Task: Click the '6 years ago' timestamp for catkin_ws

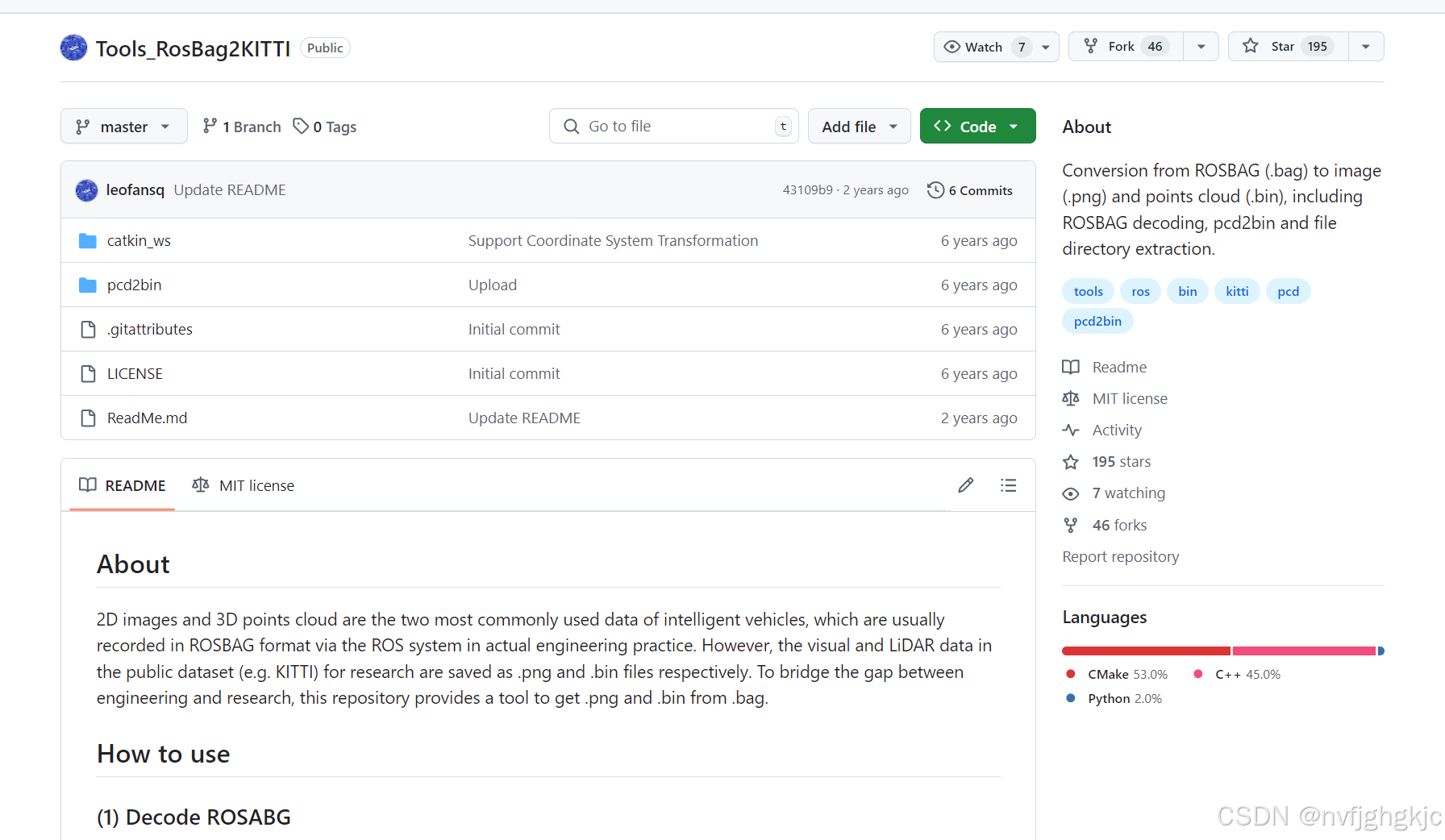Action: click(979, 241)
